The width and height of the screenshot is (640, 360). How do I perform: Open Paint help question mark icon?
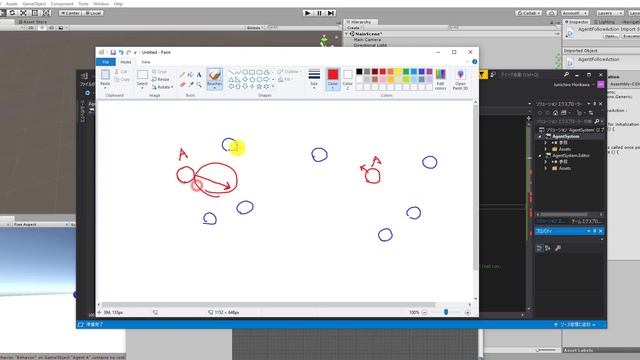pyautogui.click(x=474, y=62)
